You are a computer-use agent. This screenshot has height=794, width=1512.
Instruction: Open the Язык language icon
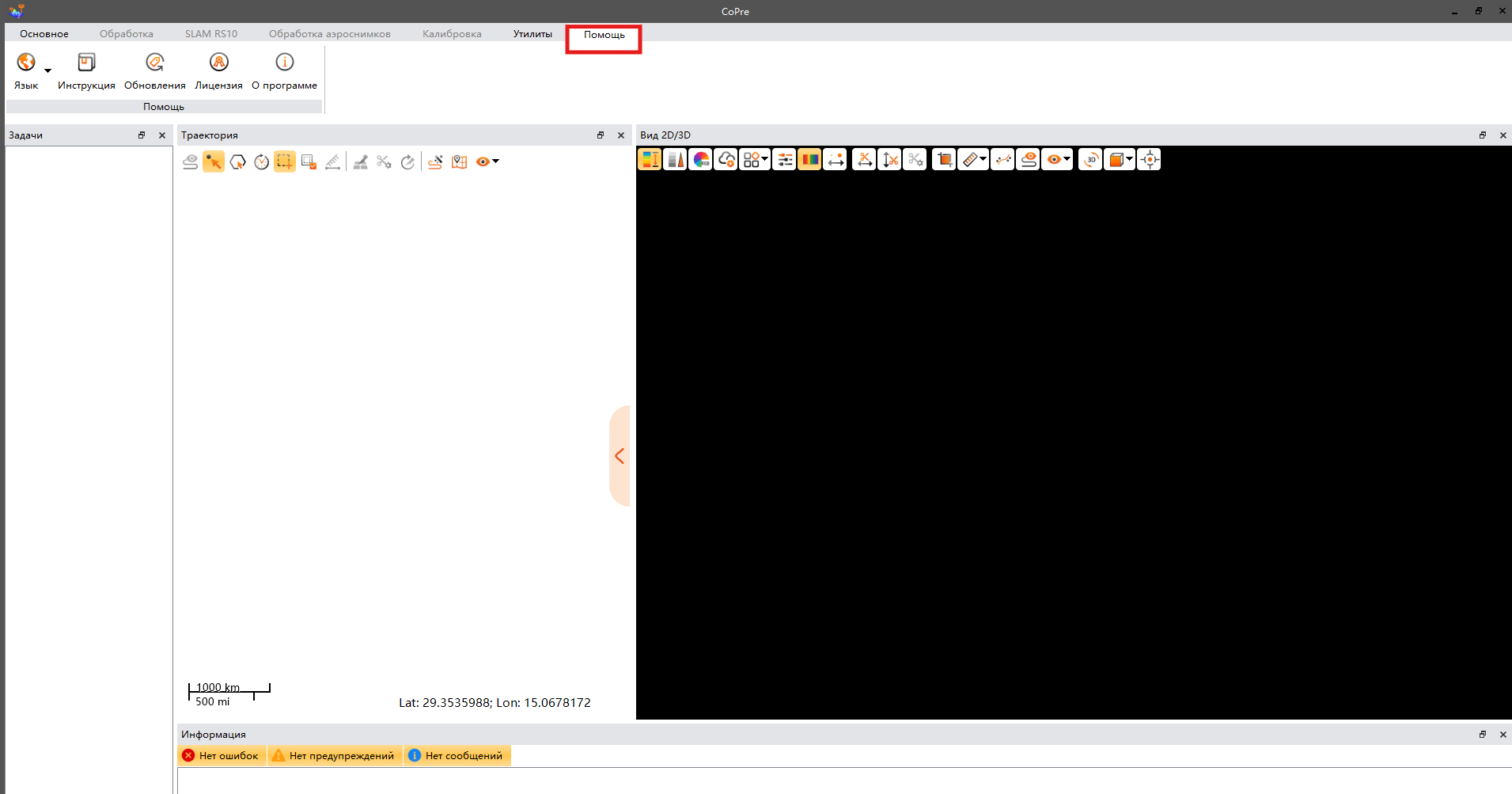tap(26, 62)
